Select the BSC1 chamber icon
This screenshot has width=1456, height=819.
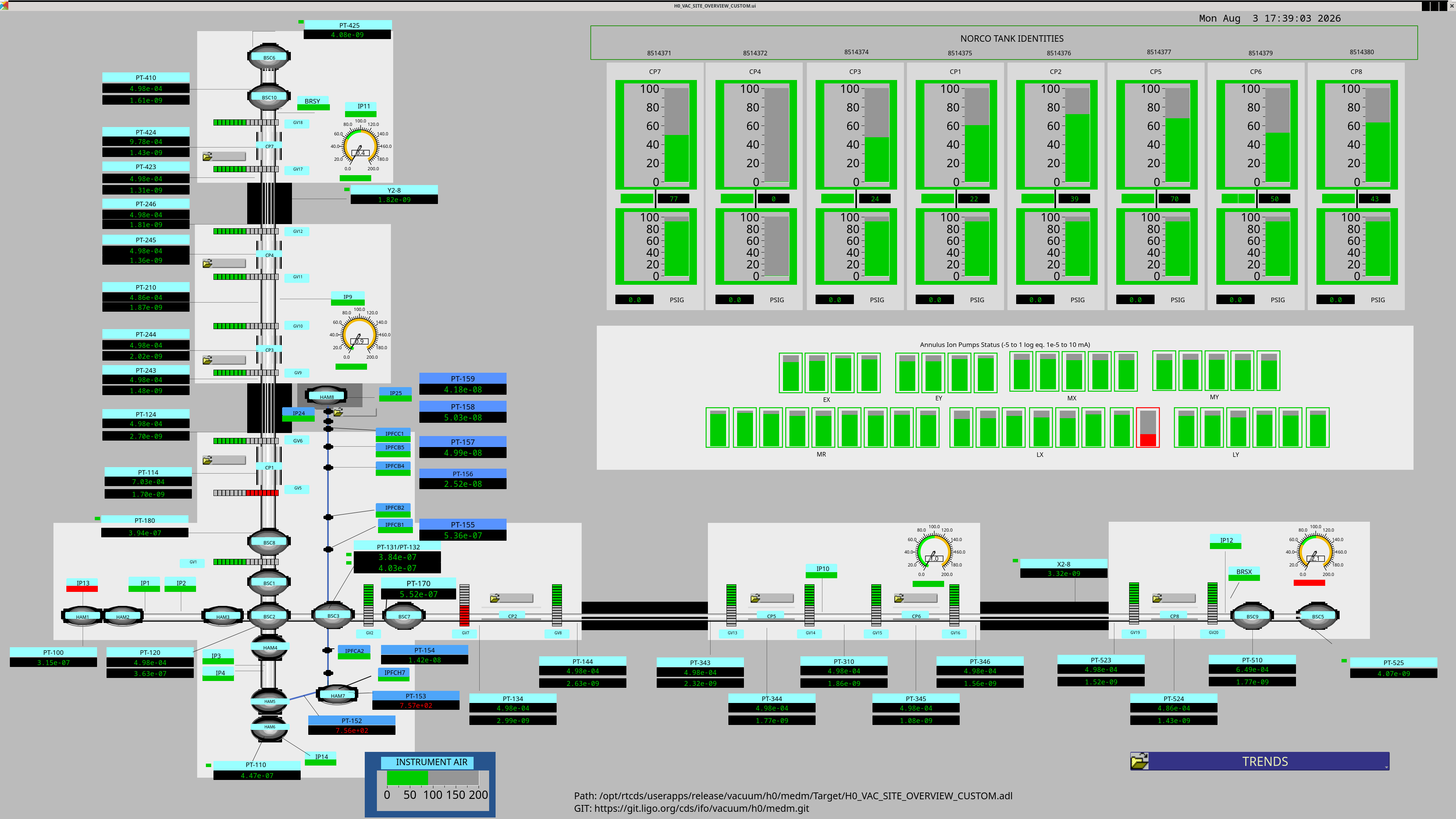point(269,582)
